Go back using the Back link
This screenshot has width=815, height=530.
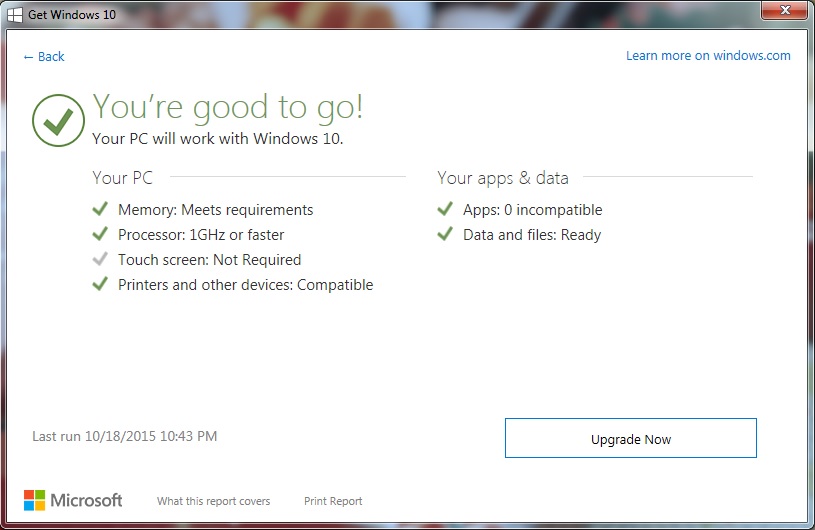(x=44, y=57)
